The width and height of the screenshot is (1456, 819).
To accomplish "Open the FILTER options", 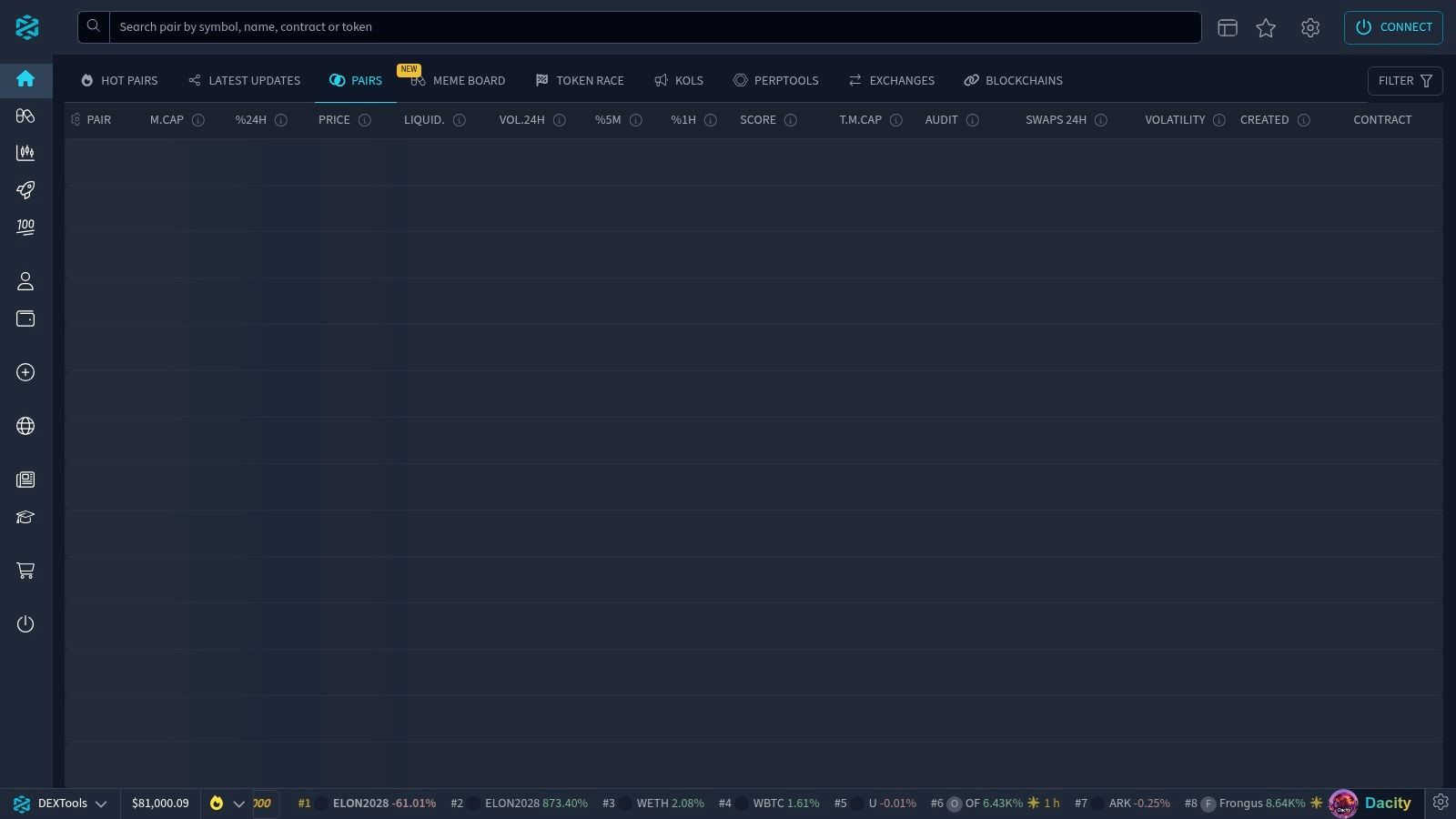I will pyautogui.click(x=1405, y=81).
